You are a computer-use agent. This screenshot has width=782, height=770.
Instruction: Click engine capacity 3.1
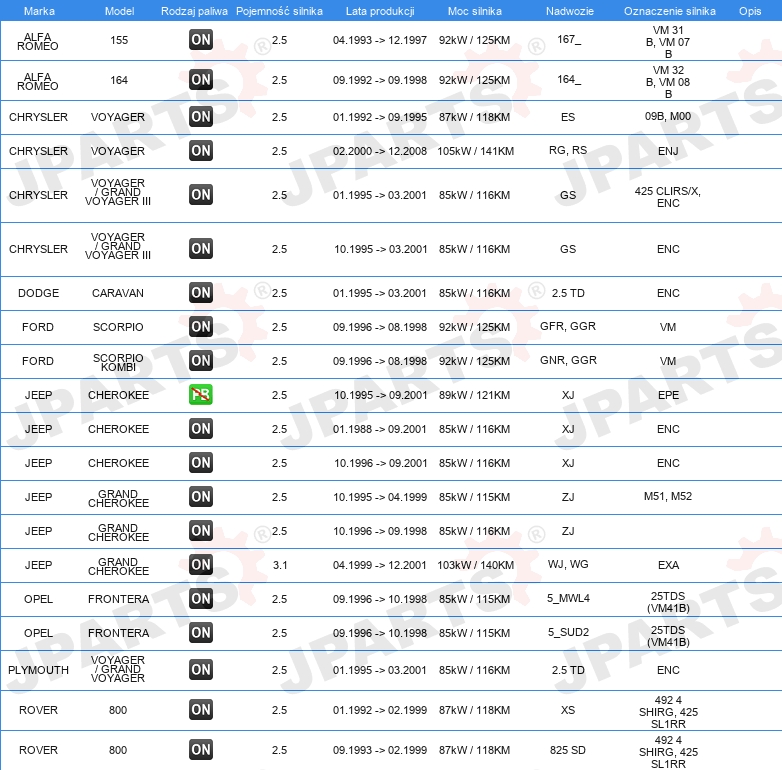[280, 565]
